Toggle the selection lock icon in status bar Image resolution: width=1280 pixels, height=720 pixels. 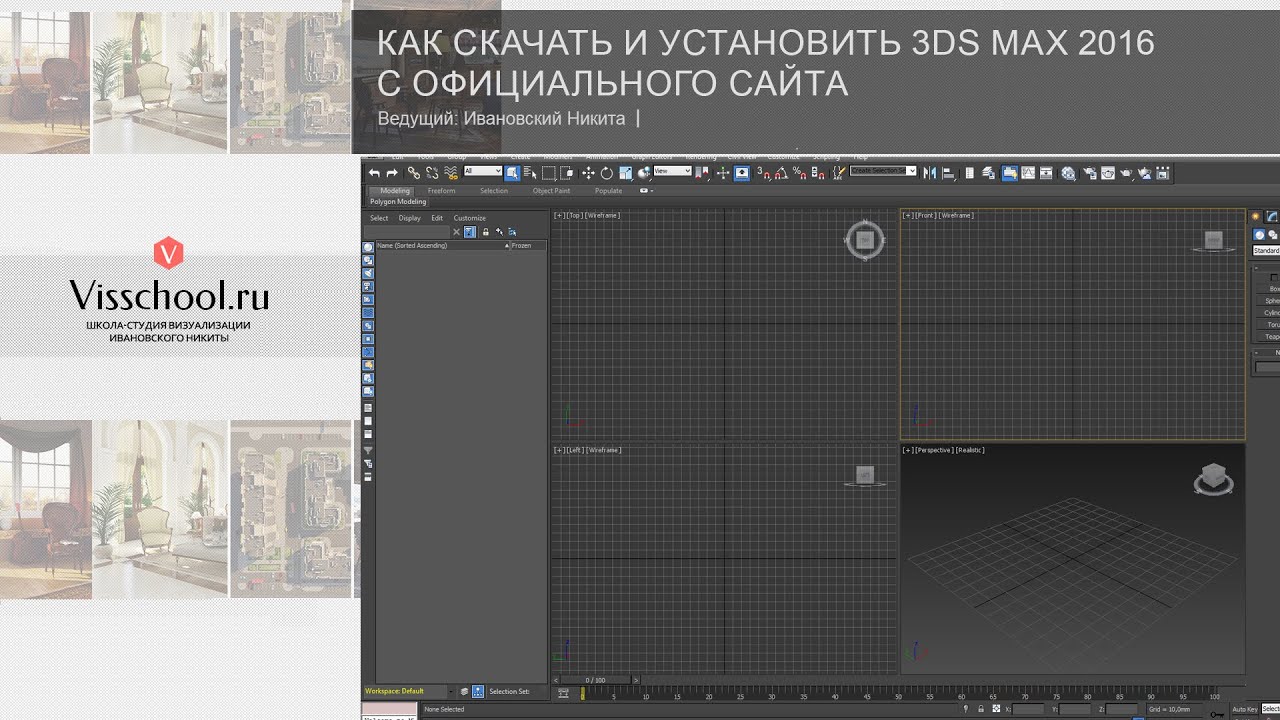point(981,709)
